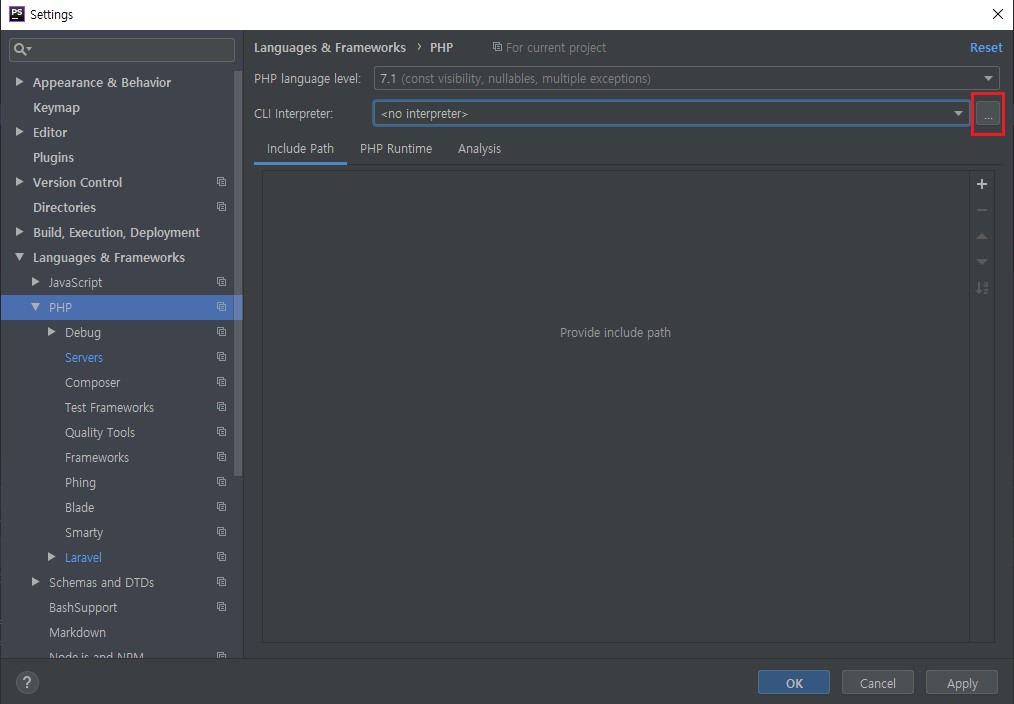Click project-level icon next to Quality Tools
Screen dimensions: 1014x704
coord(221,432)
